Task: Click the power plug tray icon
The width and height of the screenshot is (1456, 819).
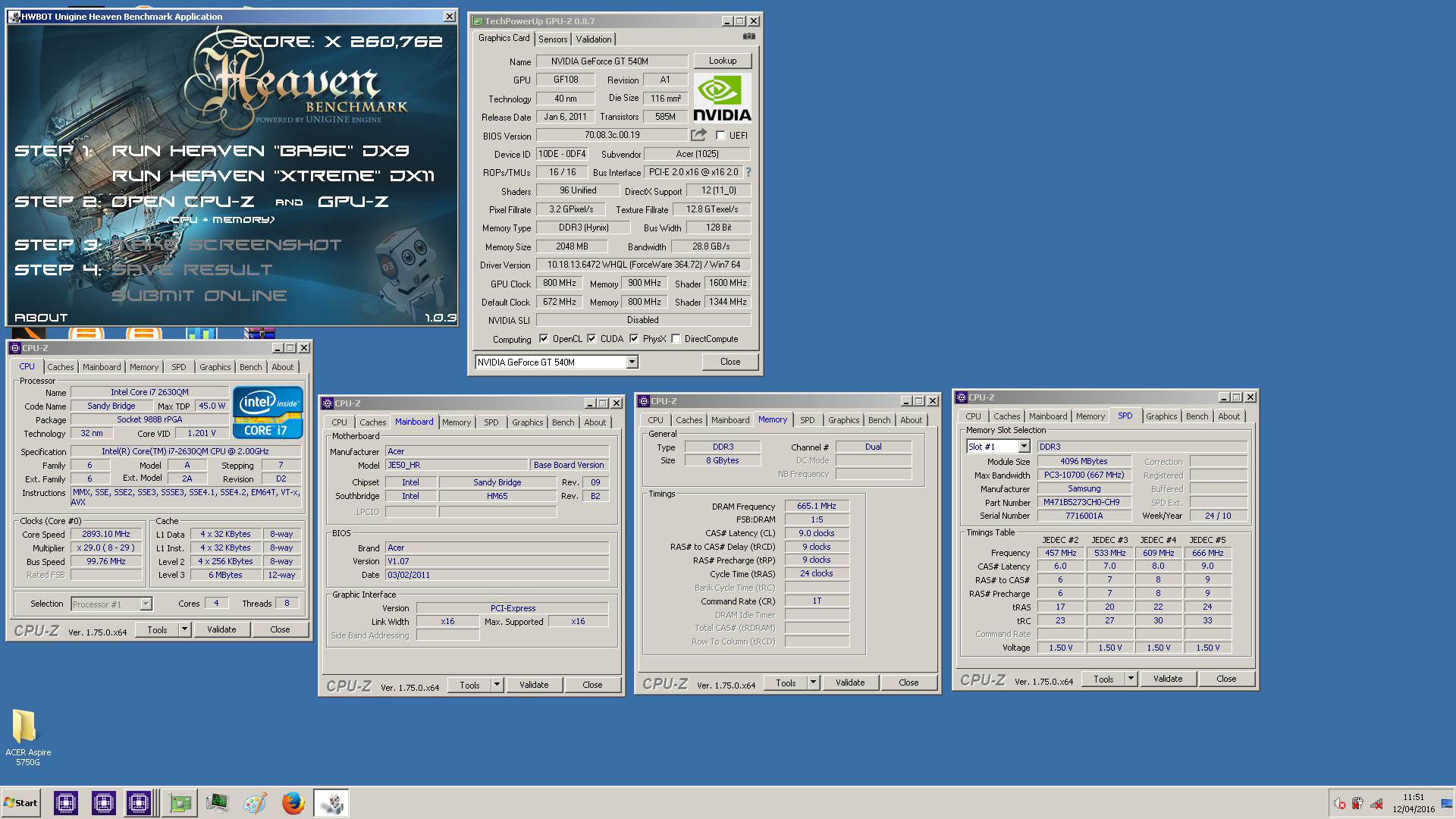Action: pyautogui.click(x=1357, y=804)
